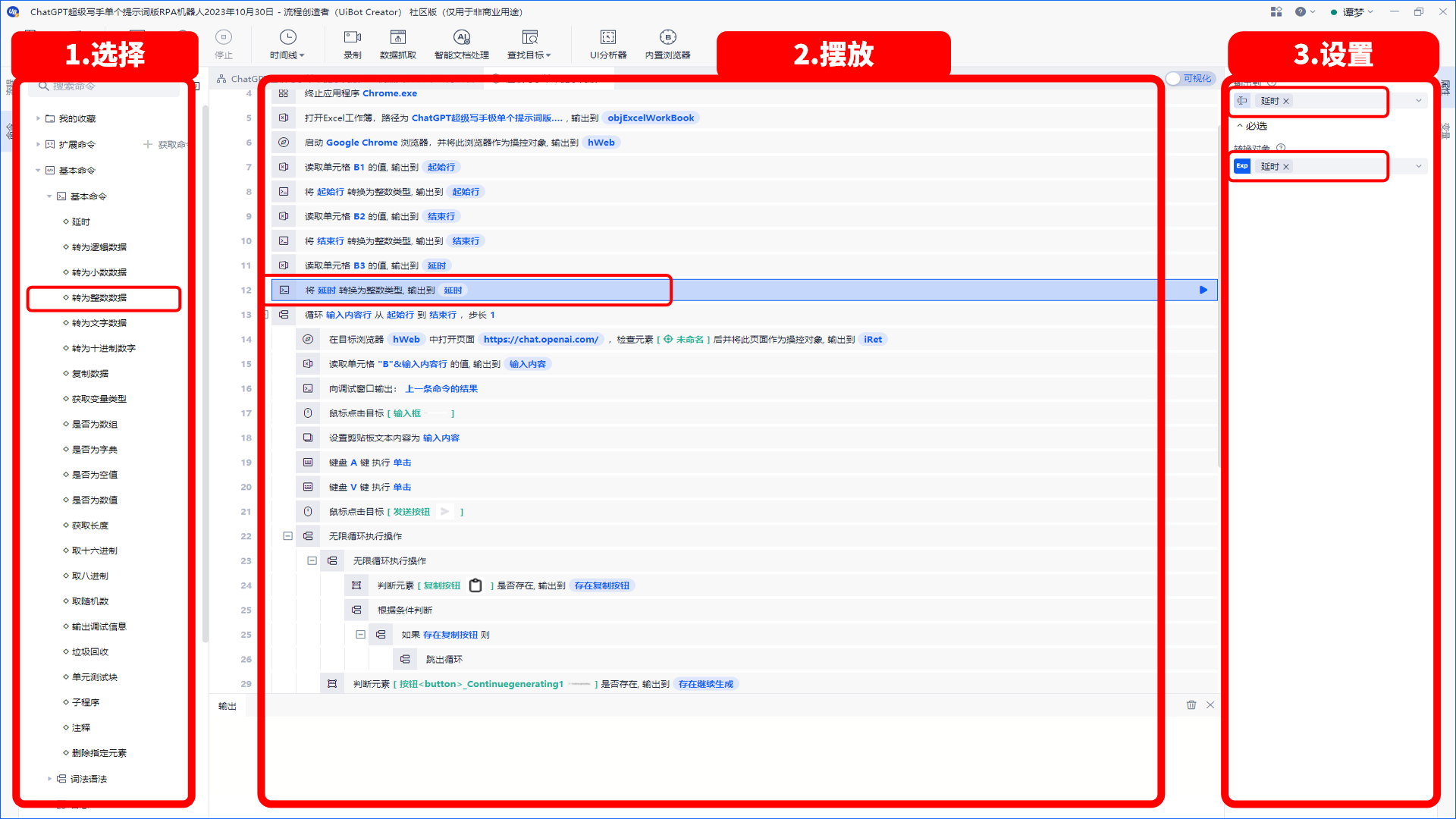Expand the 词法语法 tree node
Screen dimensions: 1456x819
point(50,779)
